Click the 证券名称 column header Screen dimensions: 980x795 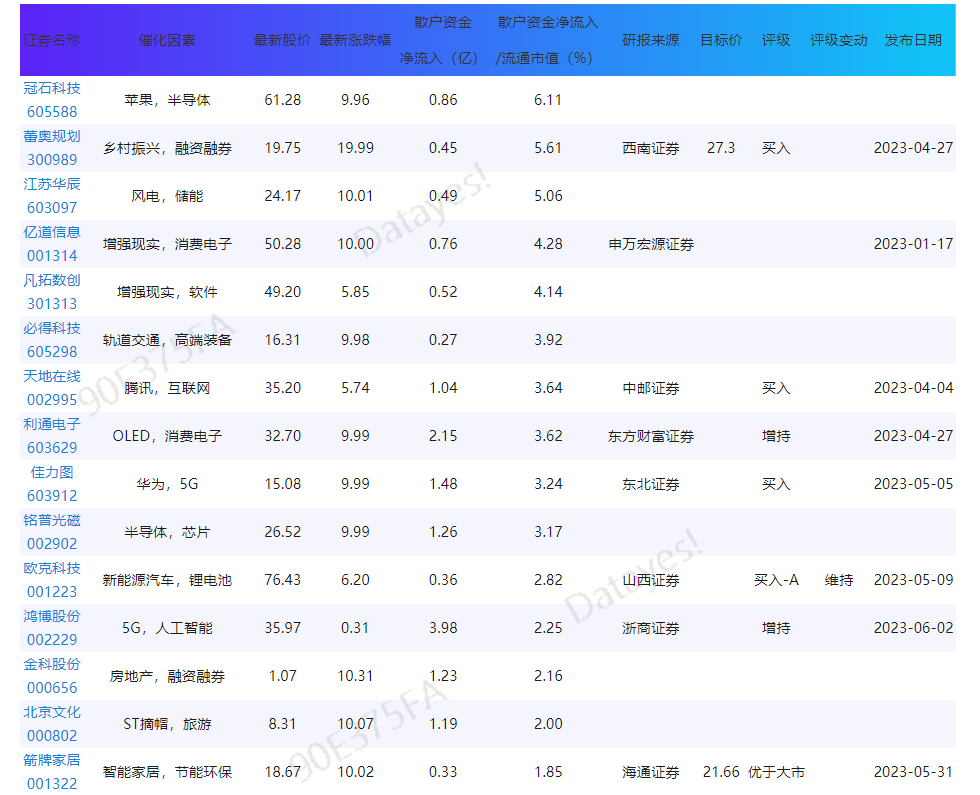tap(52, 41)
